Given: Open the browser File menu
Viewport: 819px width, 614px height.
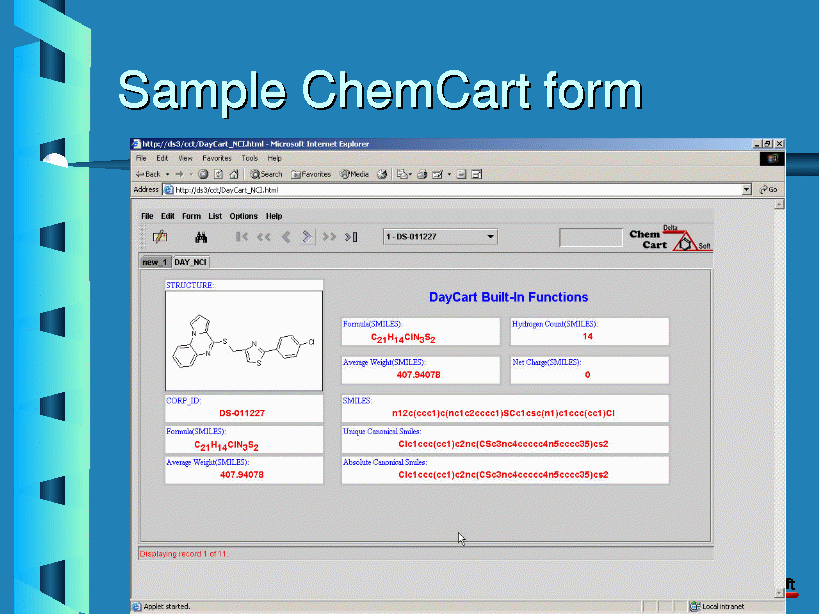Looking at the screenshot, I should [x=141, y=158].
